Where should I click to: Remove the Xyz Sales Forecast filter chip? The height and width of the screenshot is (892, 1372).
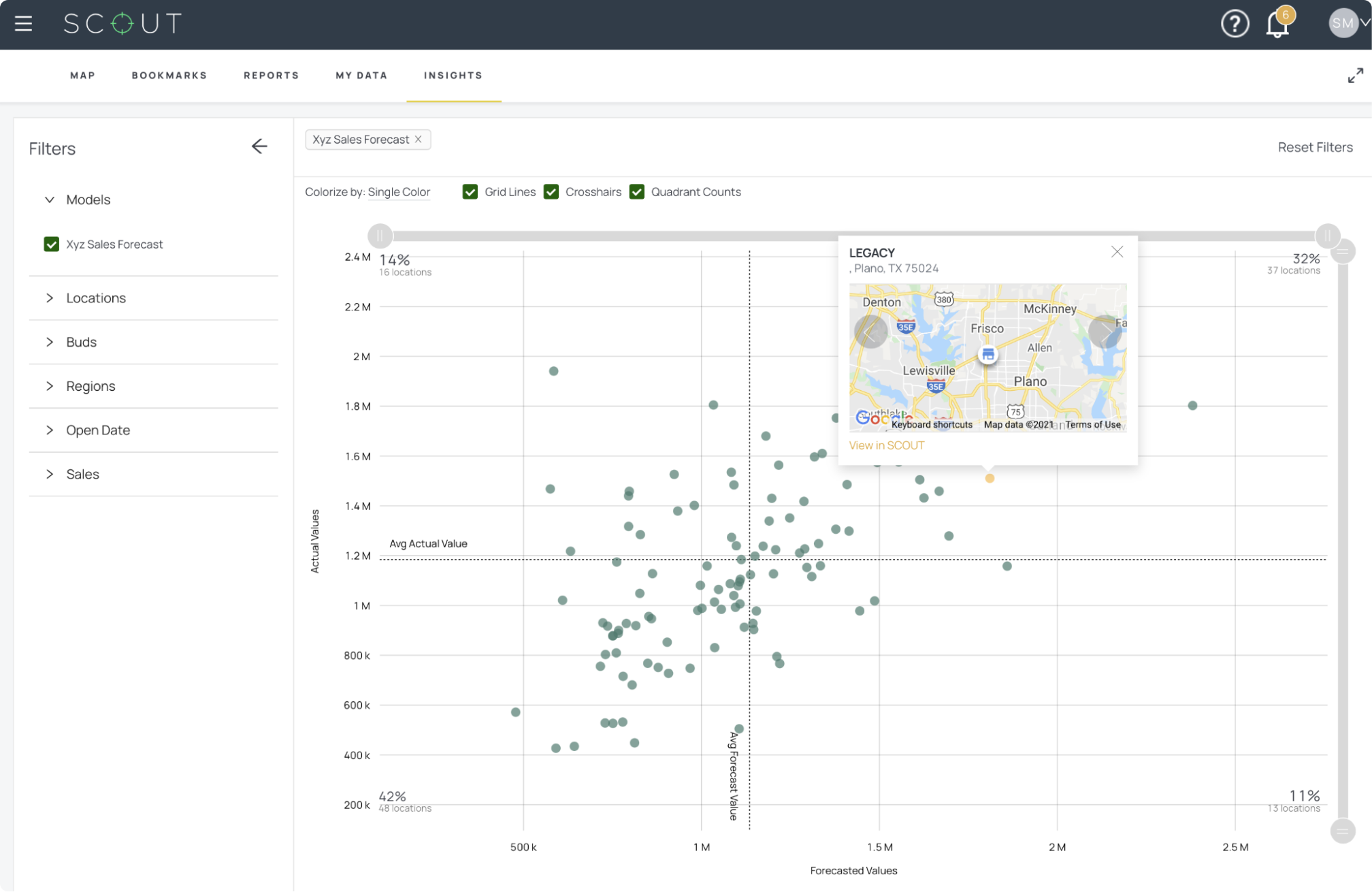(x=418, y=139)
